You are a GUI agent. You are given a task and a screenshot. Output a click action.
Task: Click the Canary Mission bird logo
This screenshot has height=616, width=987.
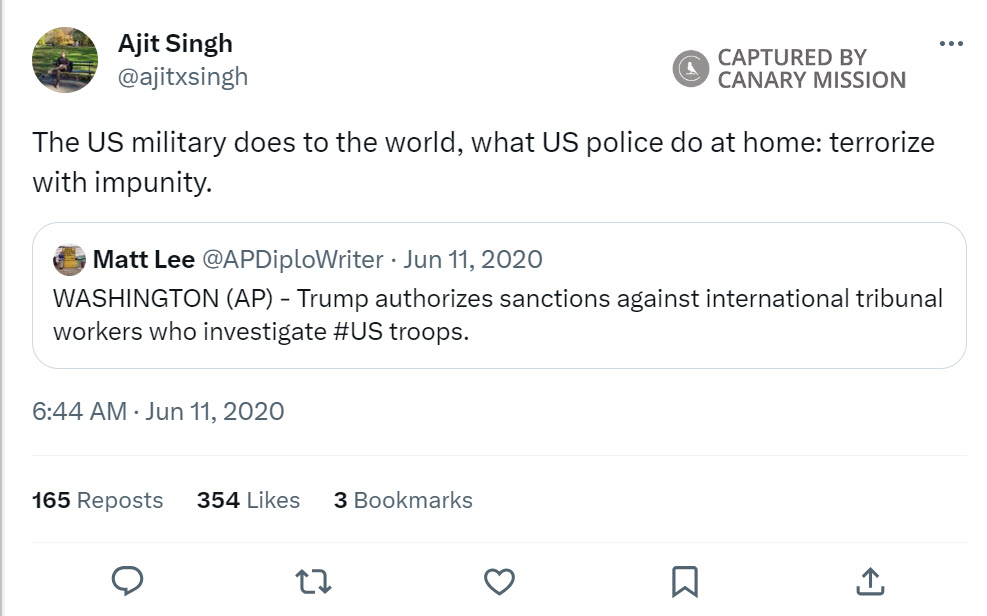[x=690, y=69]
